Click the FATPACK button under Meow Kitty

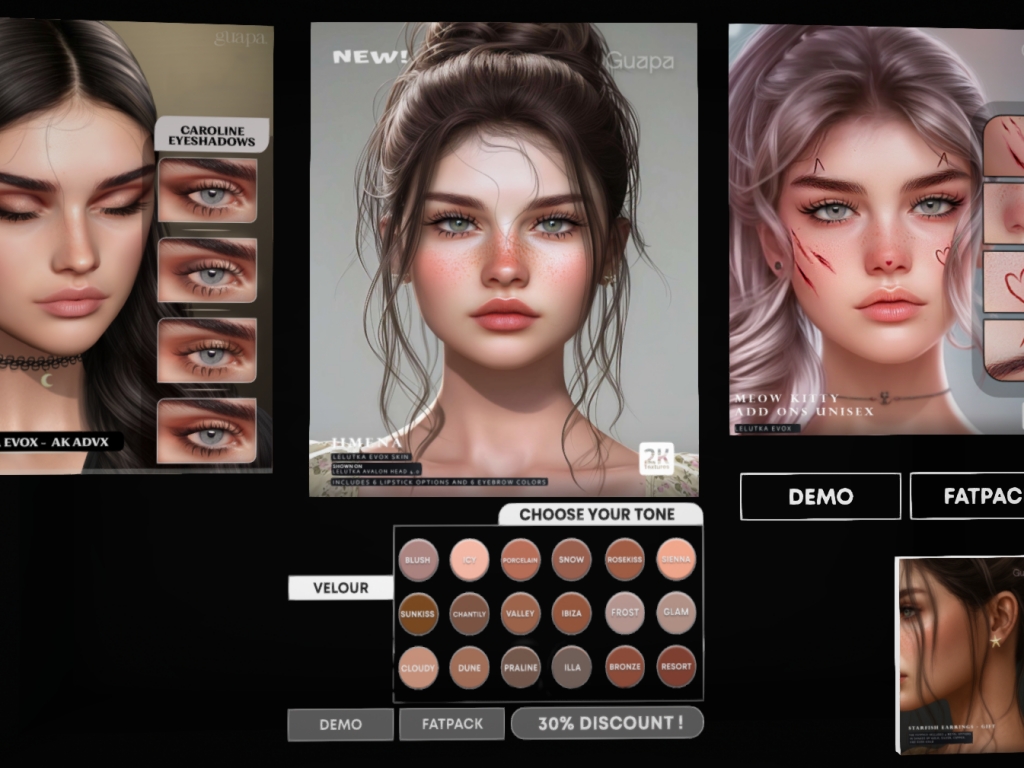coord(967,496)
